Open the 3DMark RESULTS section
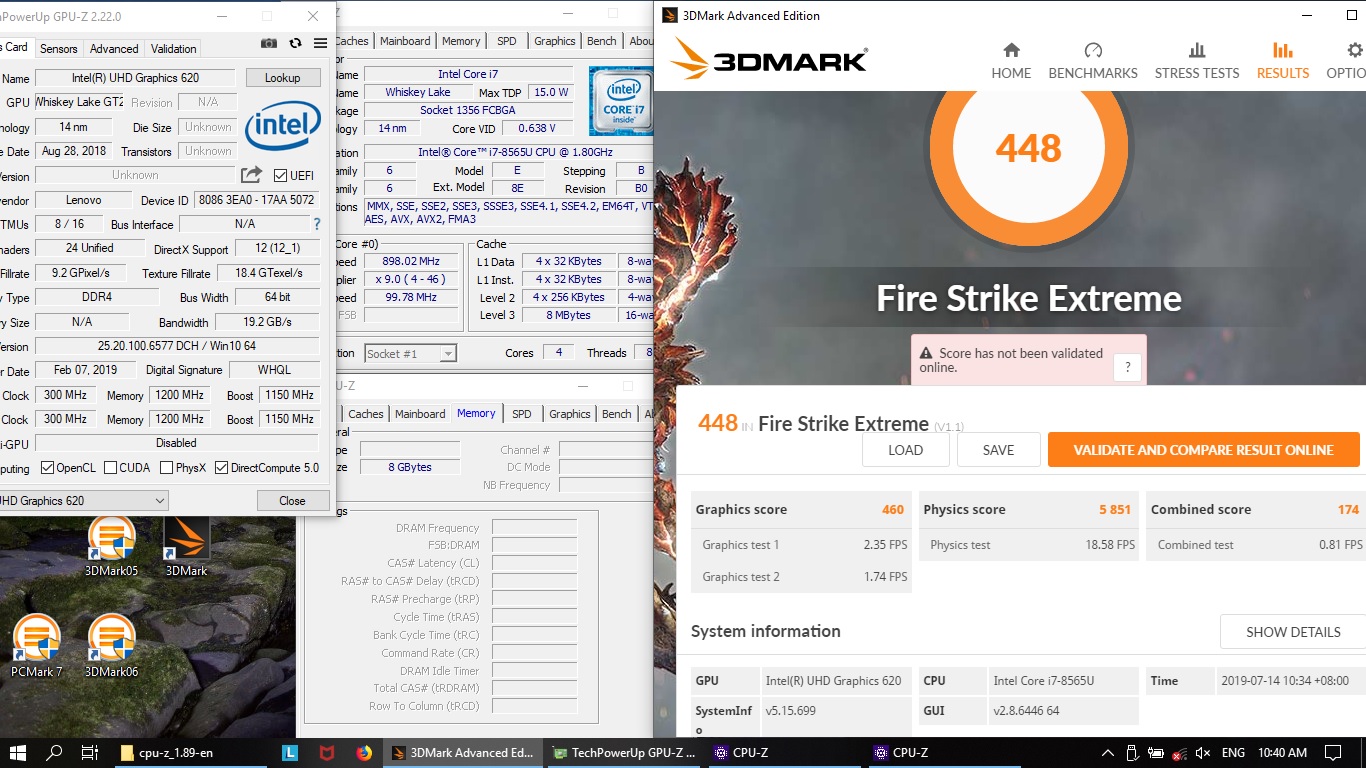This screenshot has width=1366, height=768. coord(1283,61)
